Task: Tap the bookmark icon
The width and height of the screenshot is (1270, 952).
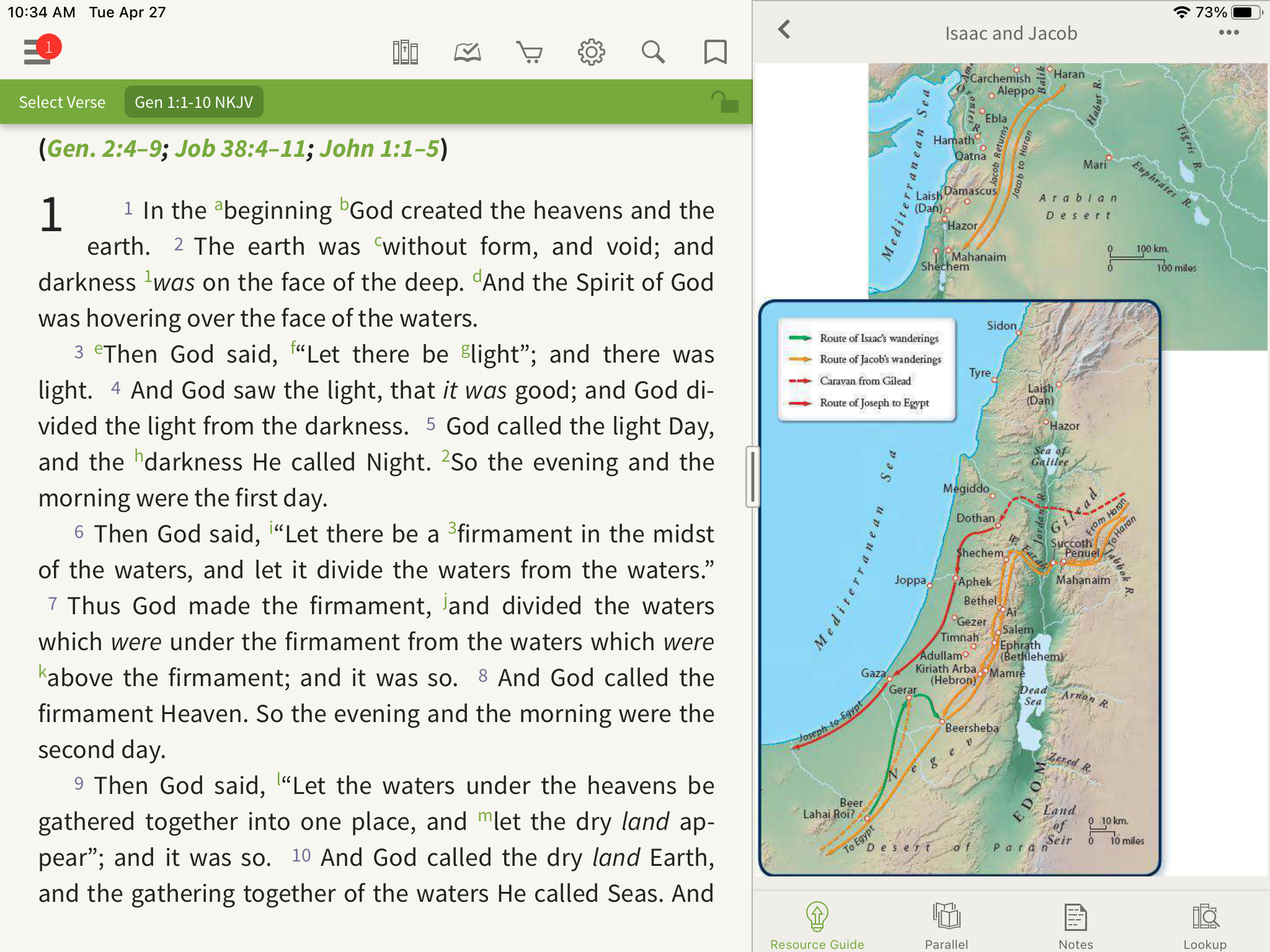Action: 715,53
